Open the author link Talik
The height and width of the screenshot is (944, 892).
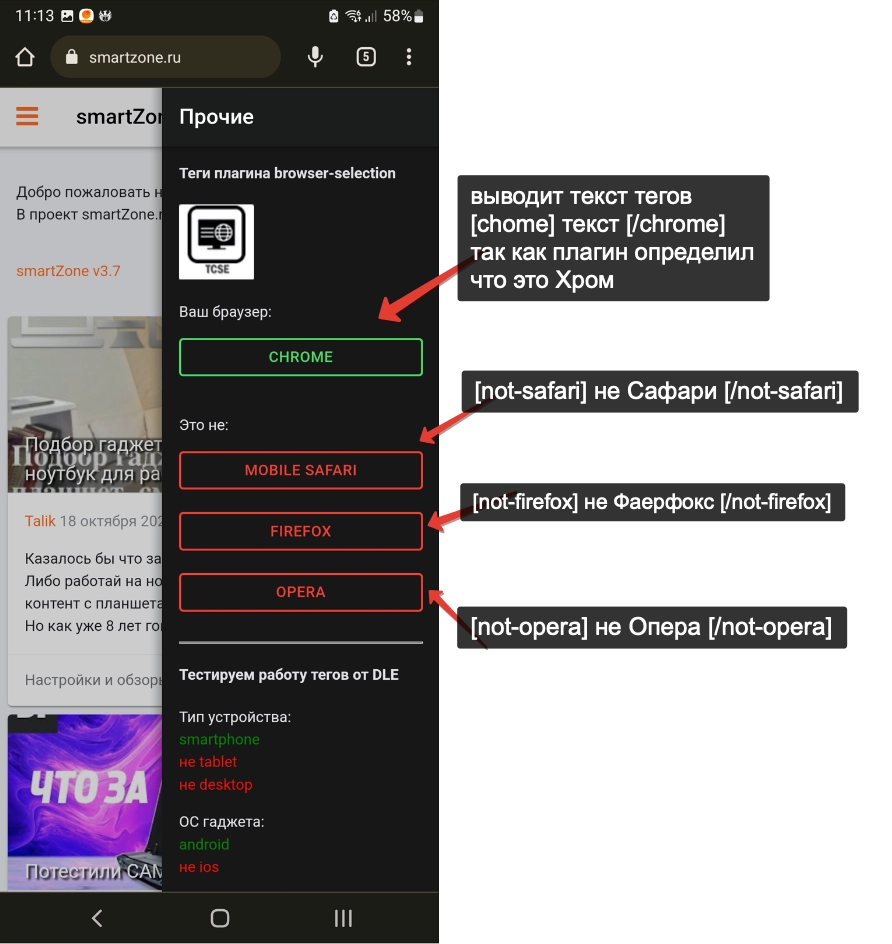pyautogui.click(x=40, y=521)
